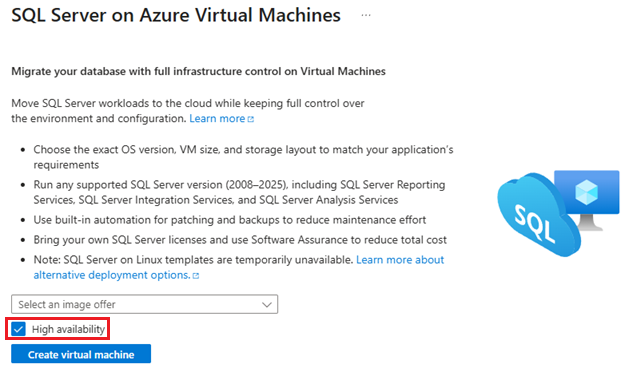Click the SQL cloud VM illustration
The image size is (629, 367).
tap(558, 213)
